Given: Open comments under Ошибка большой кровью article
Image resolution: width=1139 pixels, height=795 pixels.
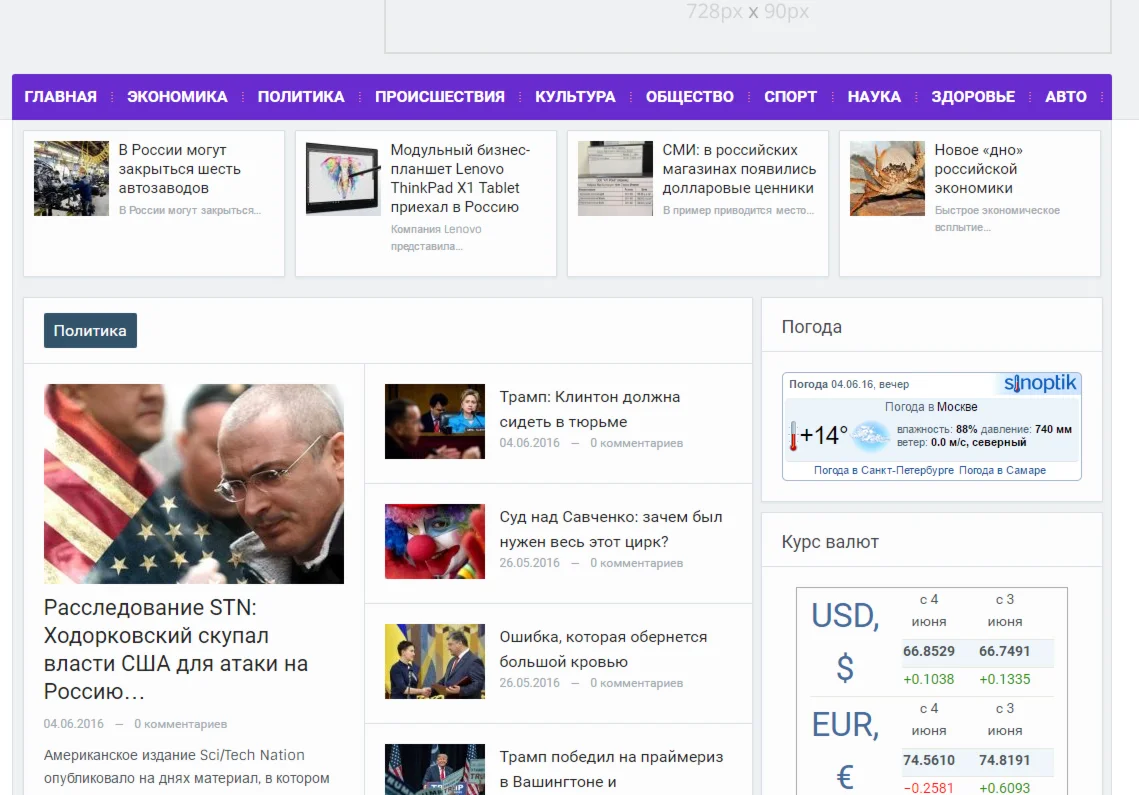Looking at the screenshot, I should [636, 683].
